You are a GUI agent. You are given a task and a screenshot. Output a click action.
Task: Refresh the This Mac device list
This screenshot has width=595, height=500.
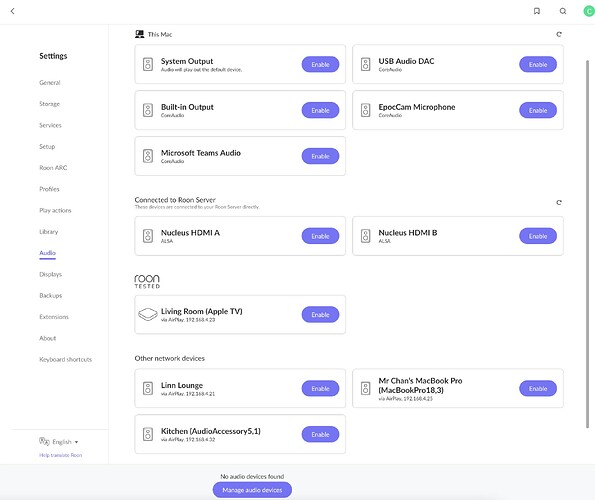(x=559, y=34)
